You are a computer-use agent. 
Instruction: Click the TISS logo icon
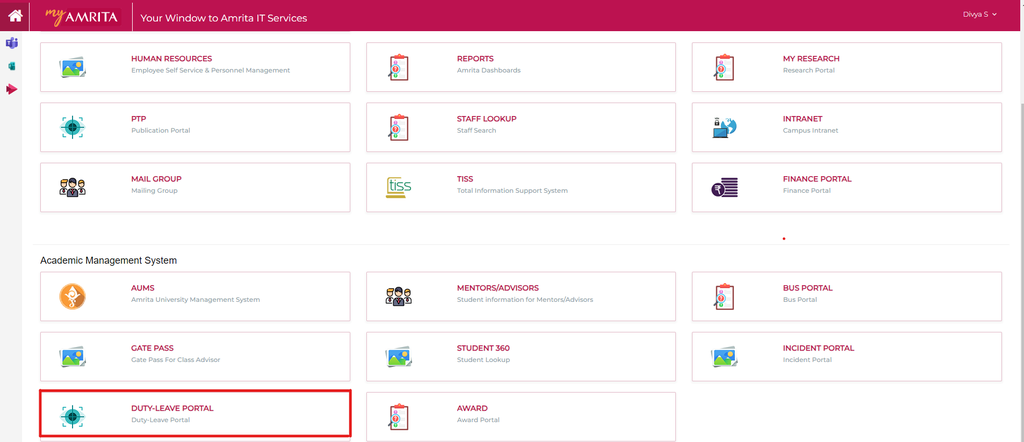click(398, 187)
